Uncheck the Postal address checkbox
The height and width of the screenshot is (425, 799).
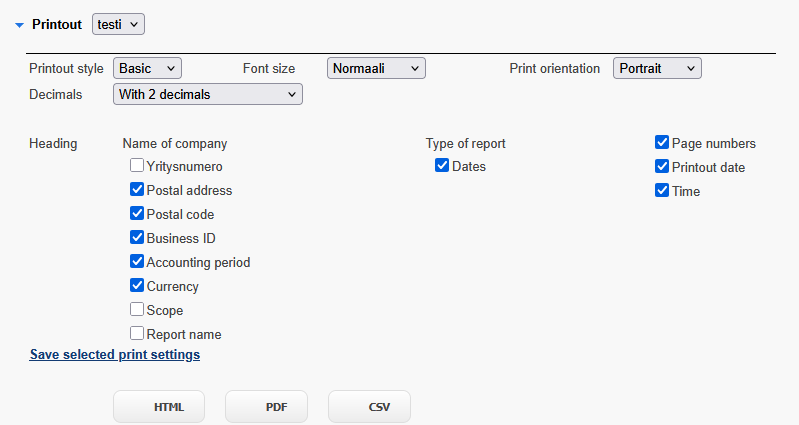[x=137, y=189]
